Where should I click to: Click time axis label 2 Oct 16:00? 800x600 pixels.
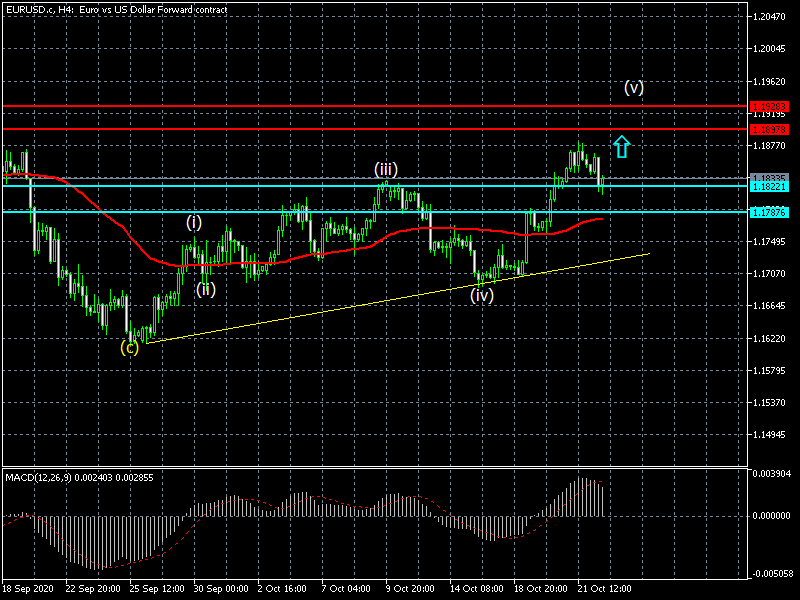pos(282,588)
